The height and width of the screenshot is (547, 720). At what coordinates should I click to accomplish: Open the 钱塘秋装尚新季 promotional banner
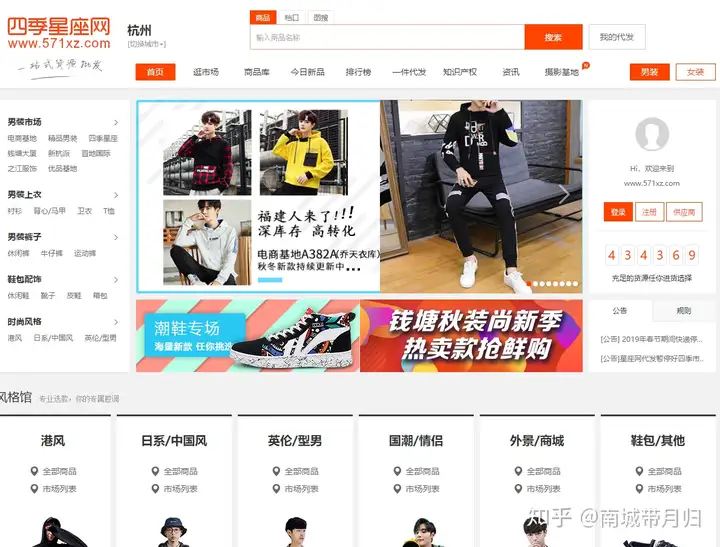tap(471, 336)
